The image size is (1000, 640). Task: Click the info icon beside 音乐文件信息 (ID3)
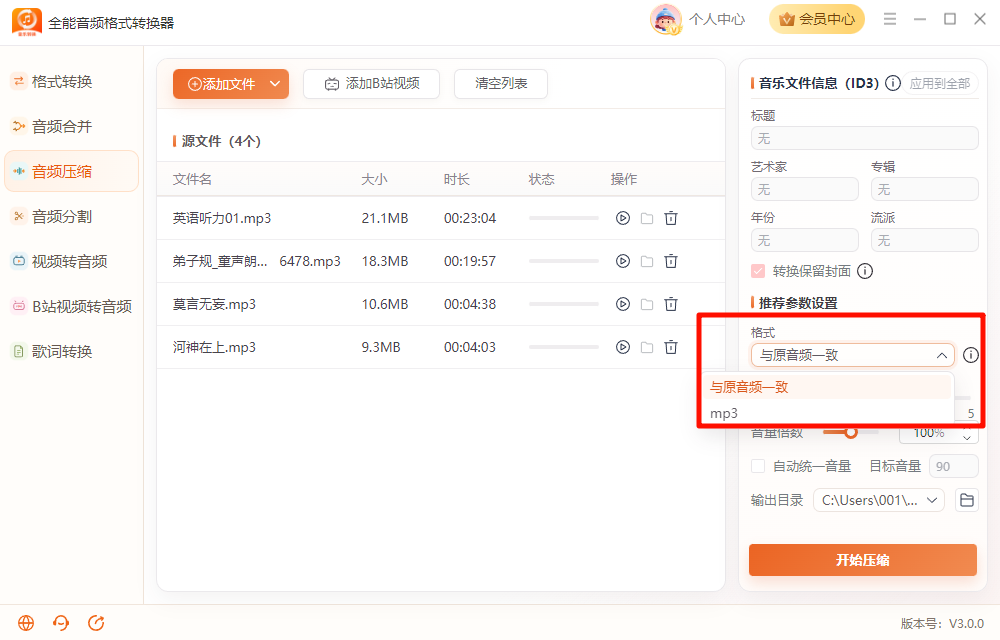pos(893,83)
